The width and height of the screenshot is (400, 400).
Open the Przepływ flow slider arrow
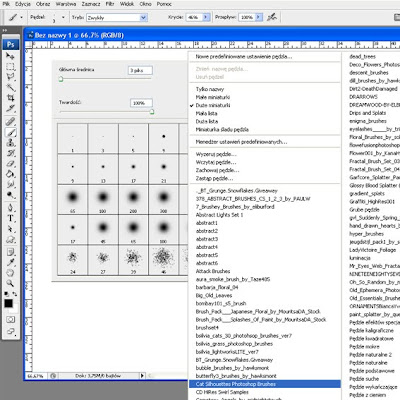tap(259, 17)
